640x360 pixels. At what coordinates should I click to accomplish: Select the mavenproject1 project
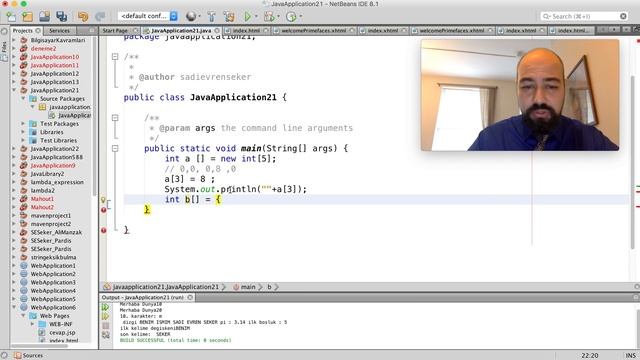51,216
